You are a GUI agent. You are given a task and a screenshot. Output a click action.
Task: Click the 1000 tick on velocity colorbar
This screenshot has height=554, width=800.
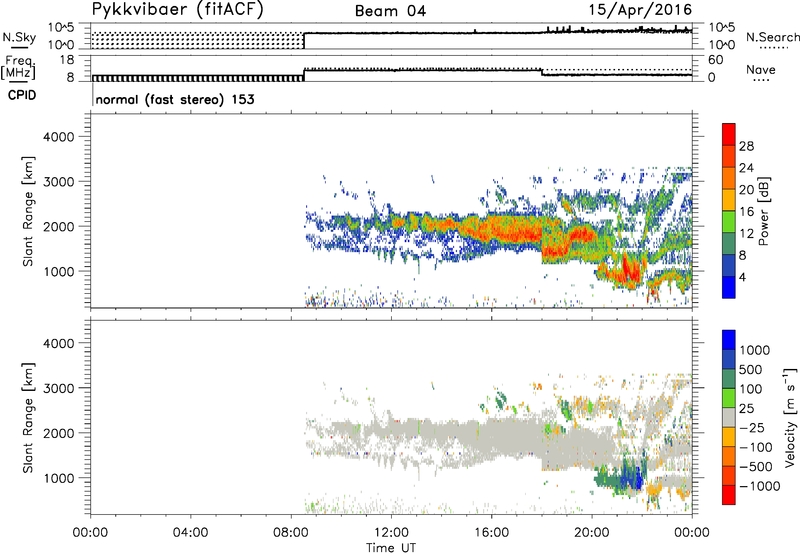[755, 350]
